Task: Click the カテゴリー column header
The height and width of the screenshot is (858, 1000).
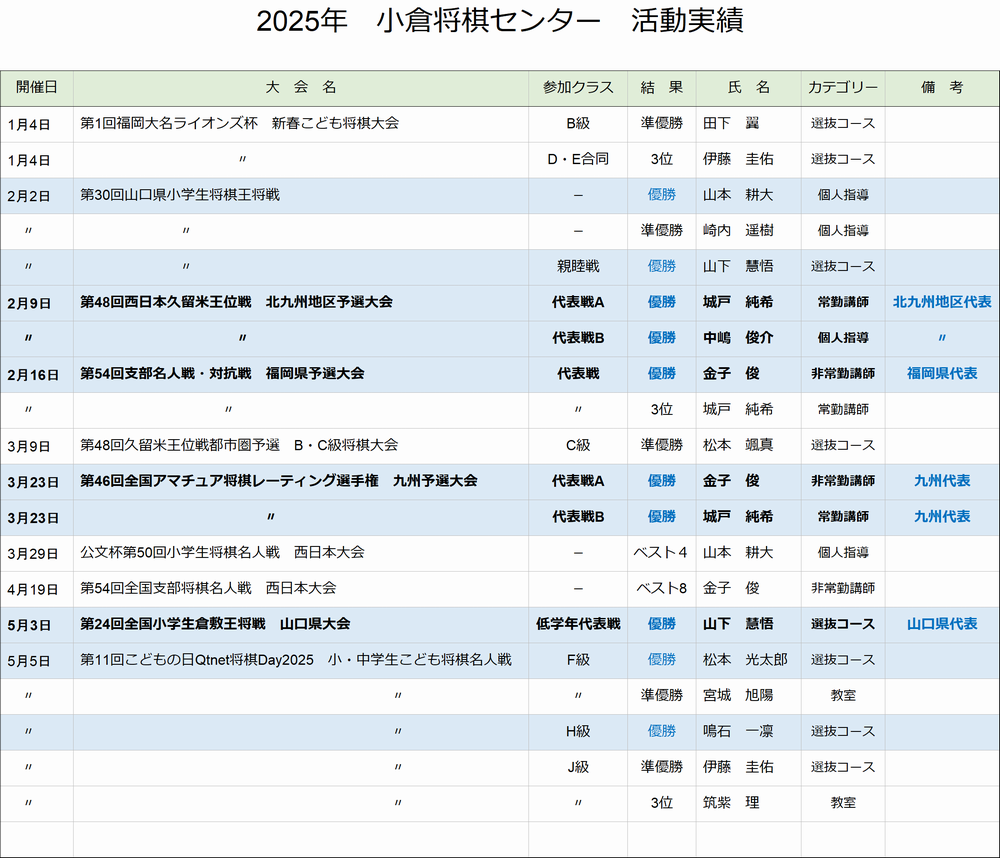Action: [842, 88]
